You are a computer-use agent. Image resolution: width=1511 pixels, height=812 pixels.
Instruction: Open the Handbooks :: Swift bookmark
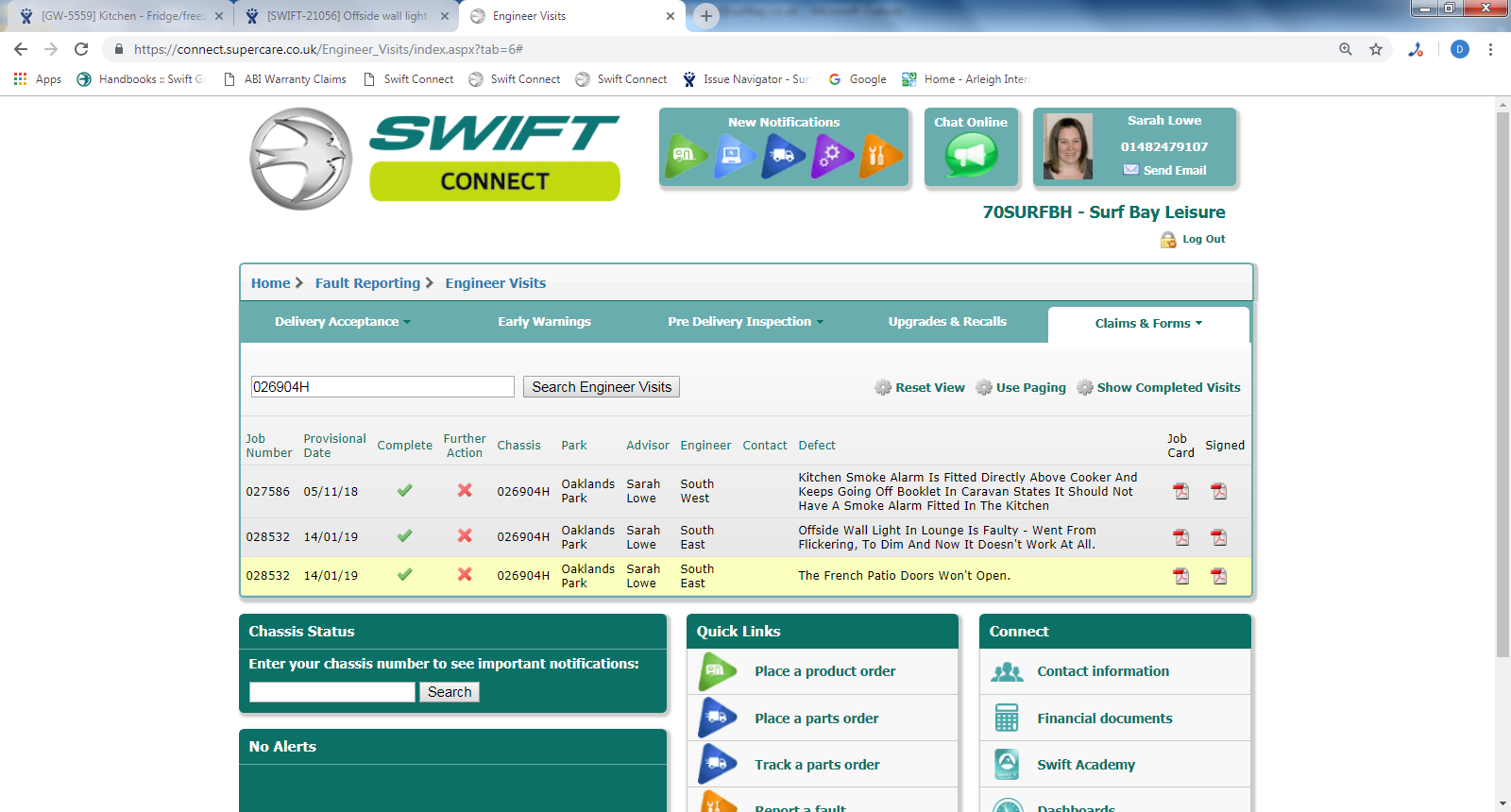tap(141, 79)
